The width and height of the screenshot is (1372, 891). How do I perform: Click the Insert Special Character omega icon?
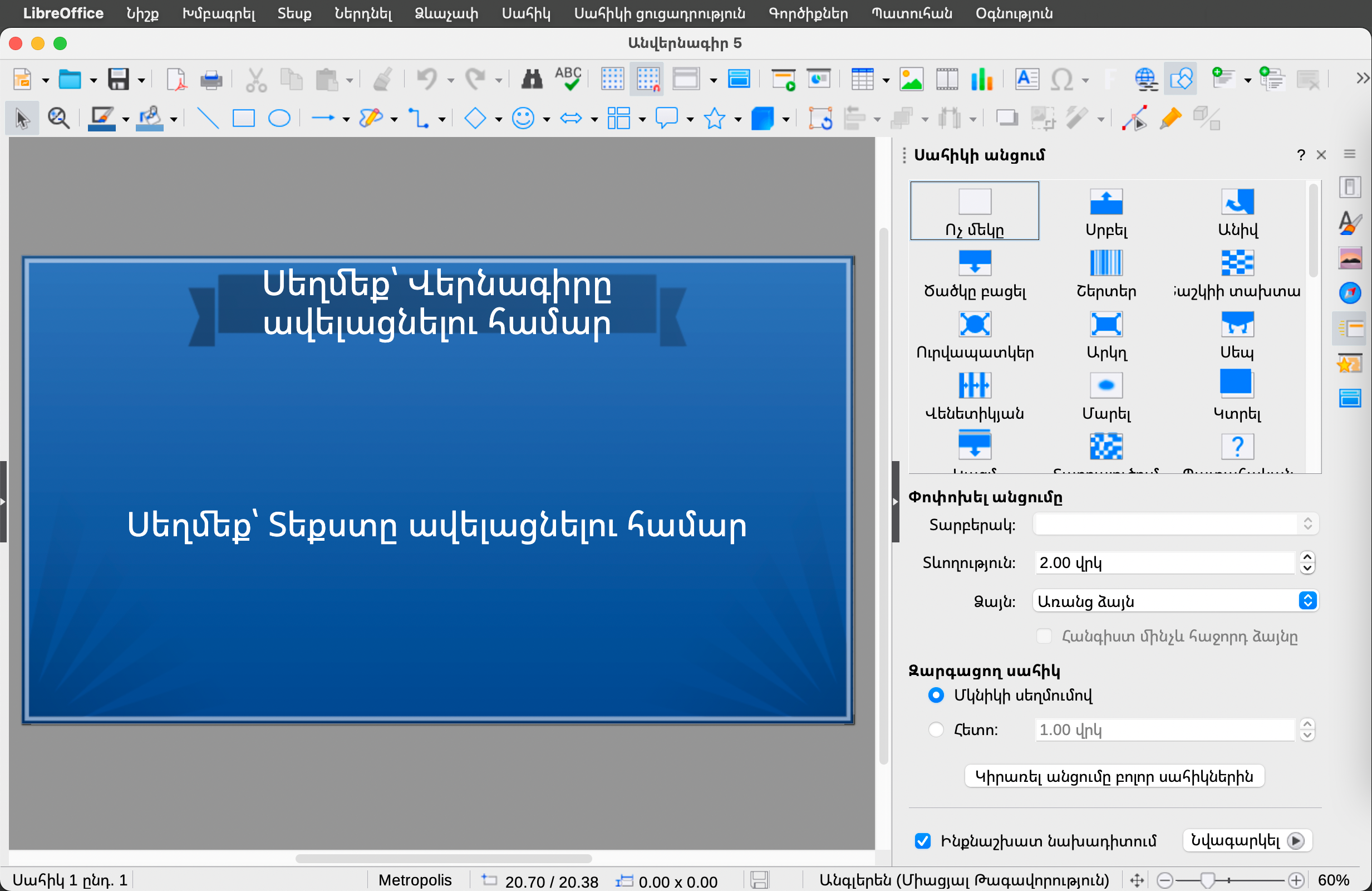[x=1061, y=79]
